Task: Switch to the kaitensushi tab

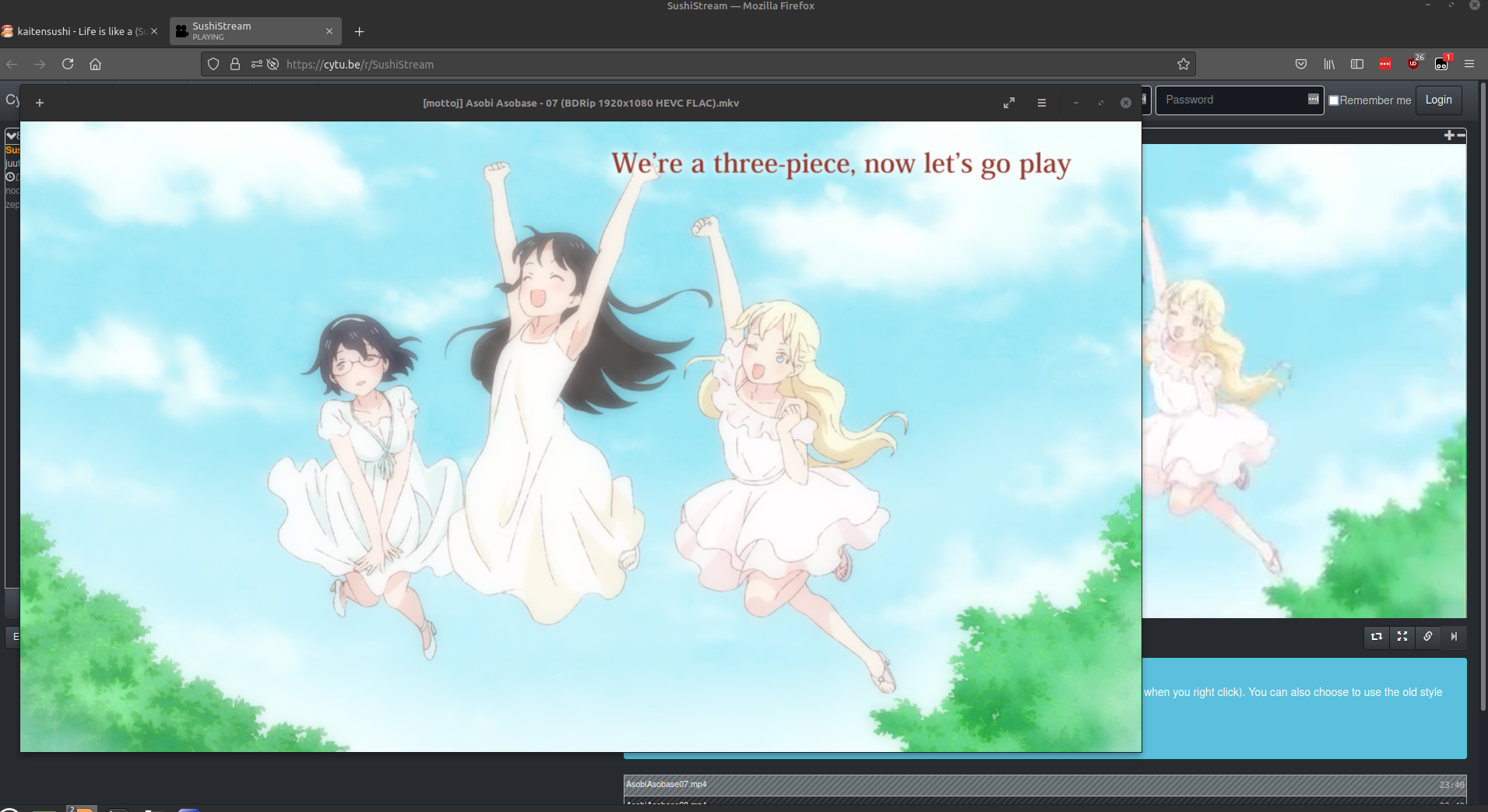Action: [x=78, y=31]
